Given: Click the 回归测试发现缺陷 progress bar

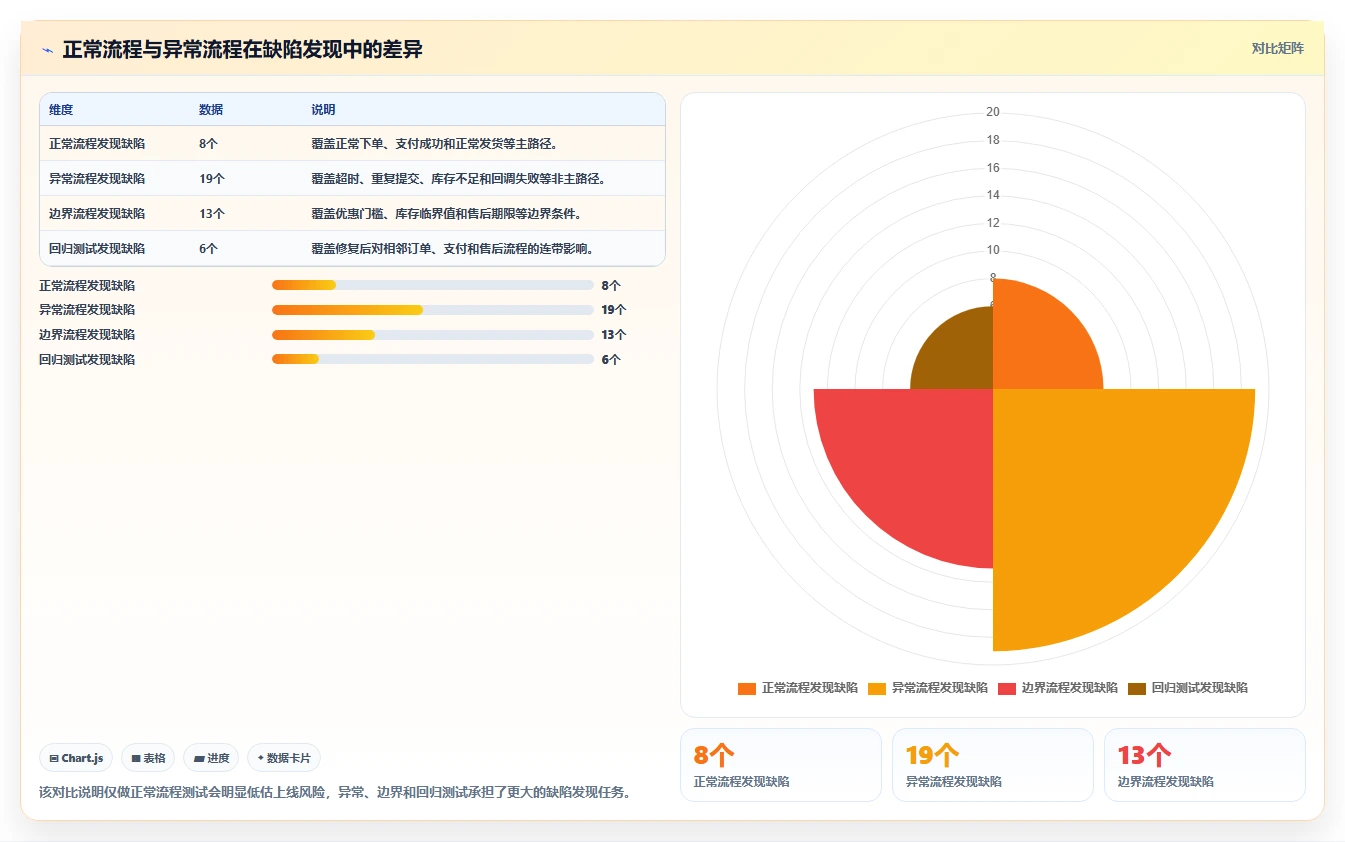Looking at the screenshot, I should point(433,359).
